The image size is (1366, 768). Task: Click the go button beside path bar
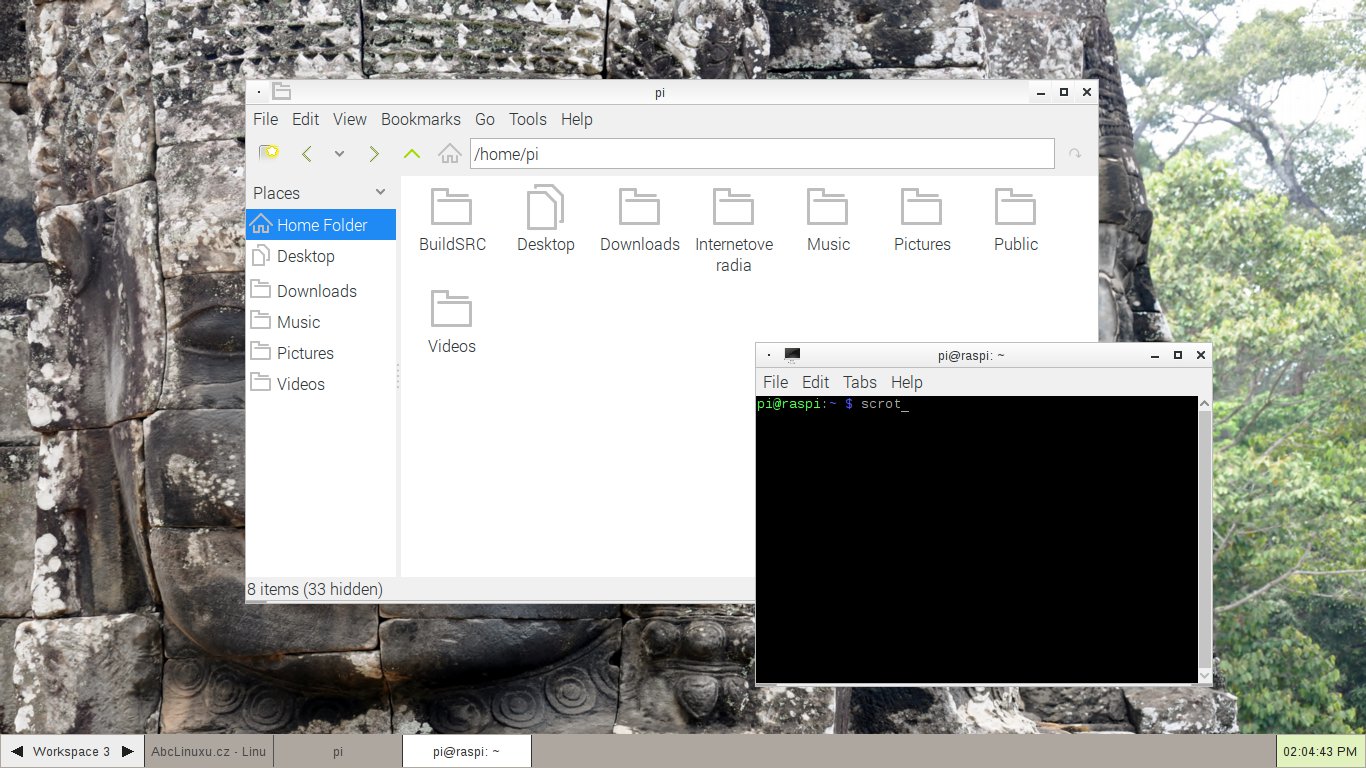tap(1075, 154)
